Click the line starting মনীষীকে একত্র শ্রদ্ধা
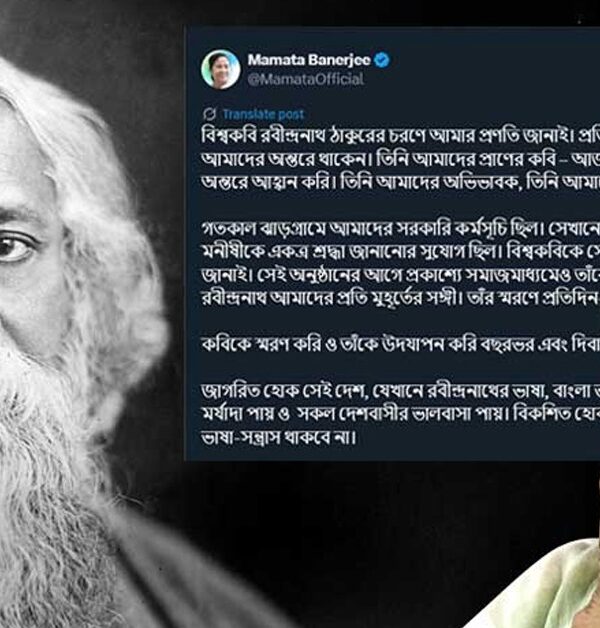The width and height of the screenshot is (600, 628). point(401,252)
